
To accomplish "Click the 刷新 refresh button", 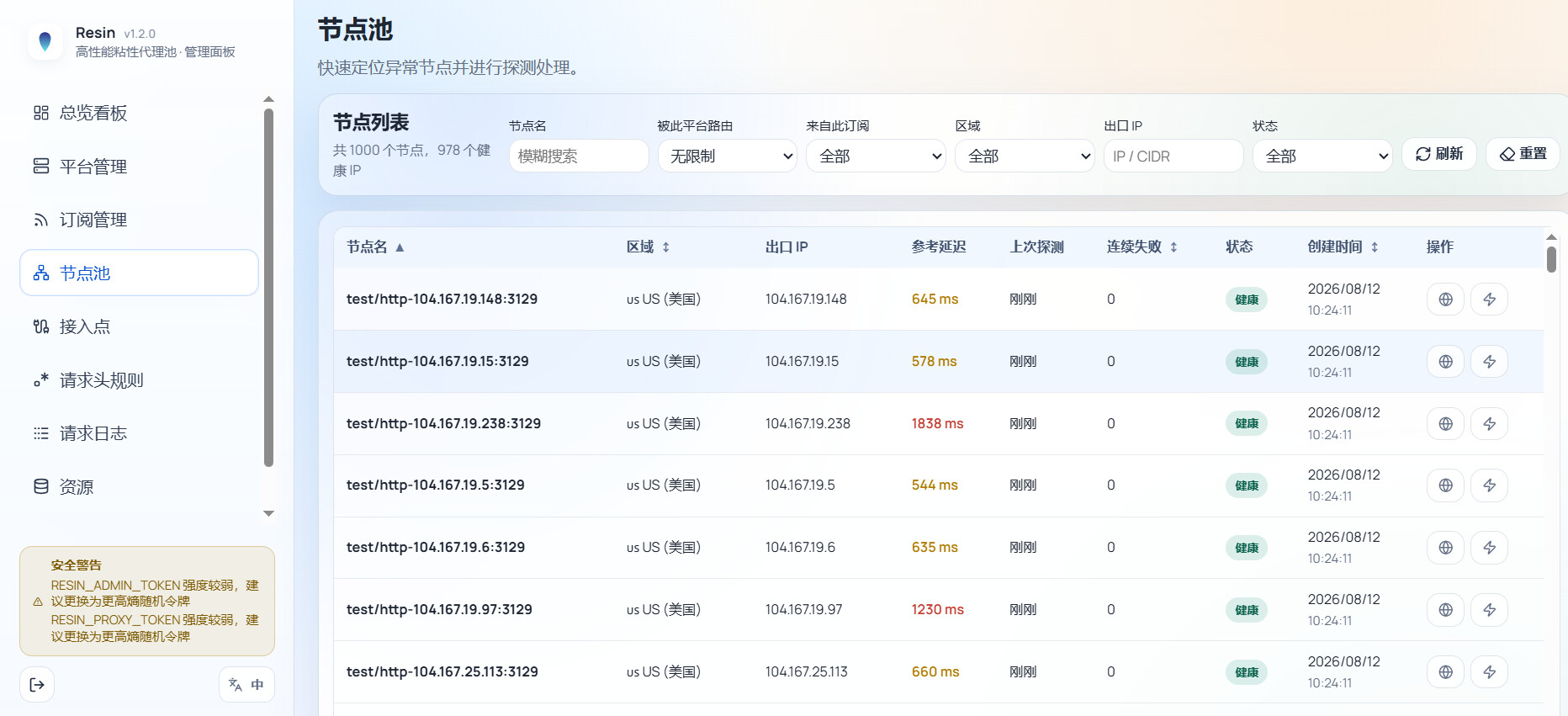I will point(1439,154).
